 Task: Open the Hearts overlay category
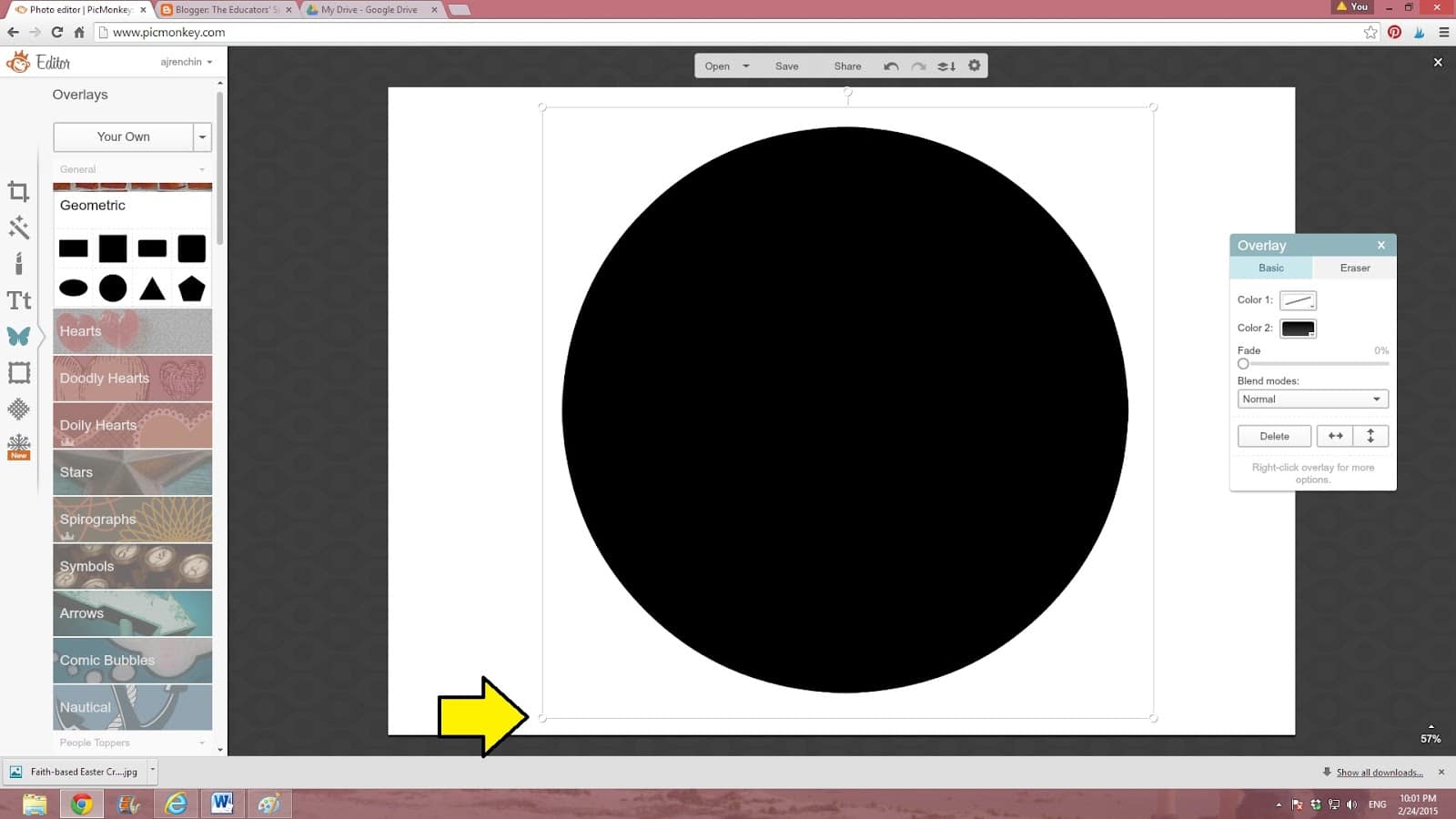point(132,331)
